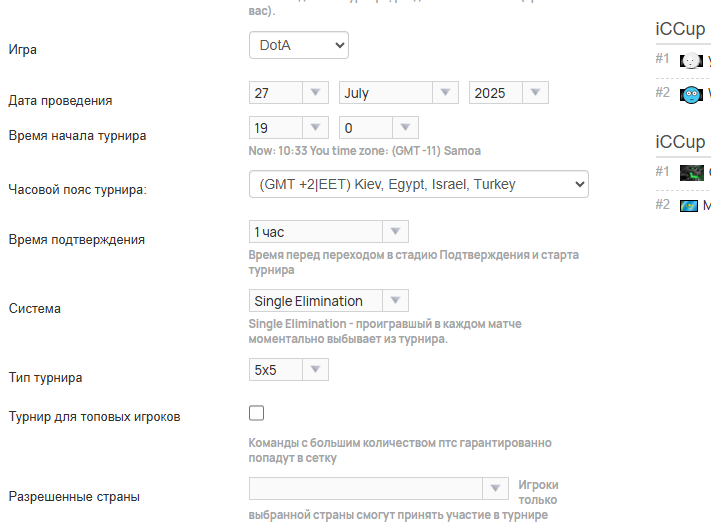Open the year dropdown arrow next to 2025
Screen dimensions: 711x525
(x=535, y=92)
